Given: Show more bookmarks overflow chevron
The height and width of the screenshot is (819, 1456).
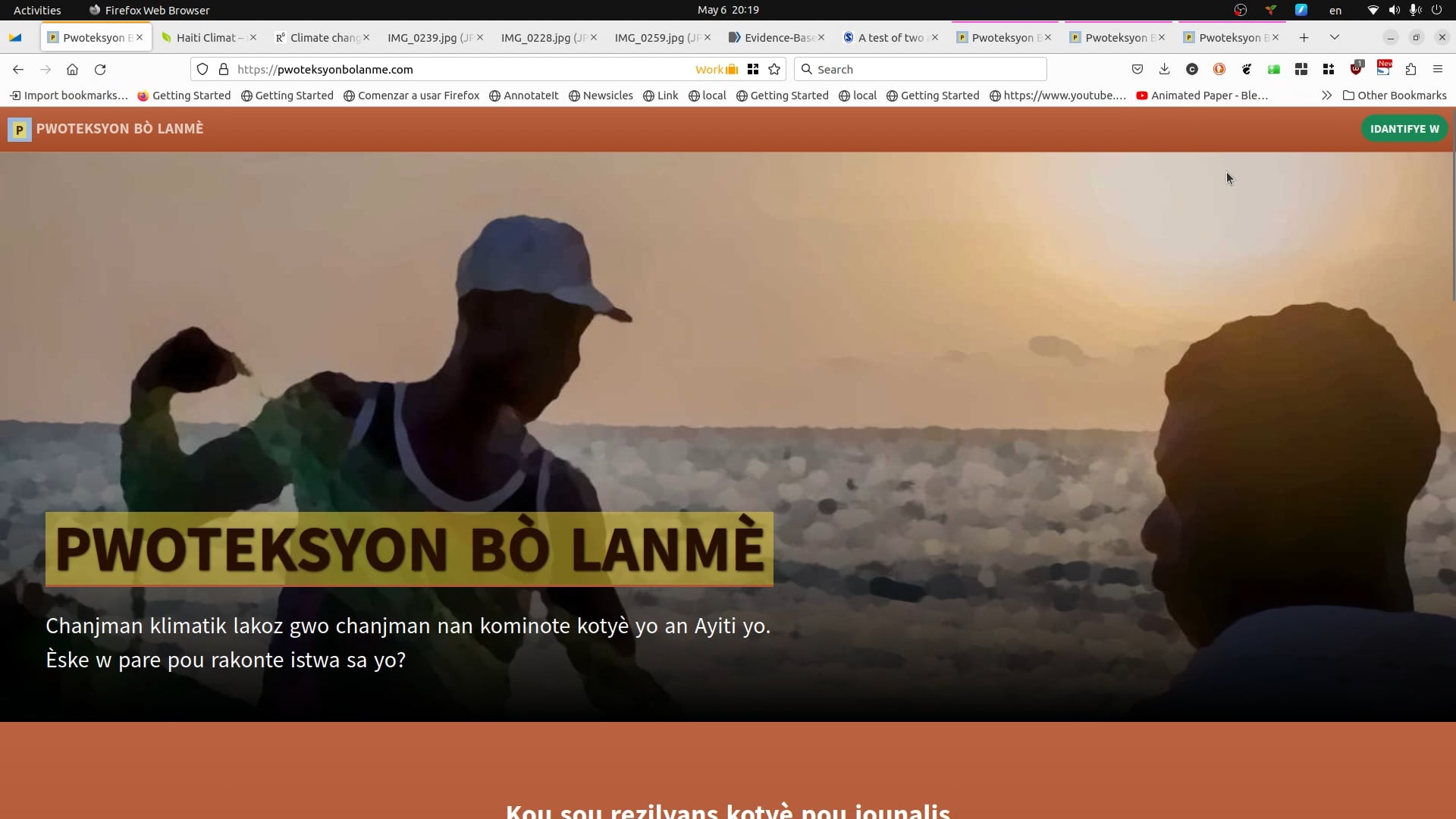Looking at the screenshot, I should (x=1326, y=96).
